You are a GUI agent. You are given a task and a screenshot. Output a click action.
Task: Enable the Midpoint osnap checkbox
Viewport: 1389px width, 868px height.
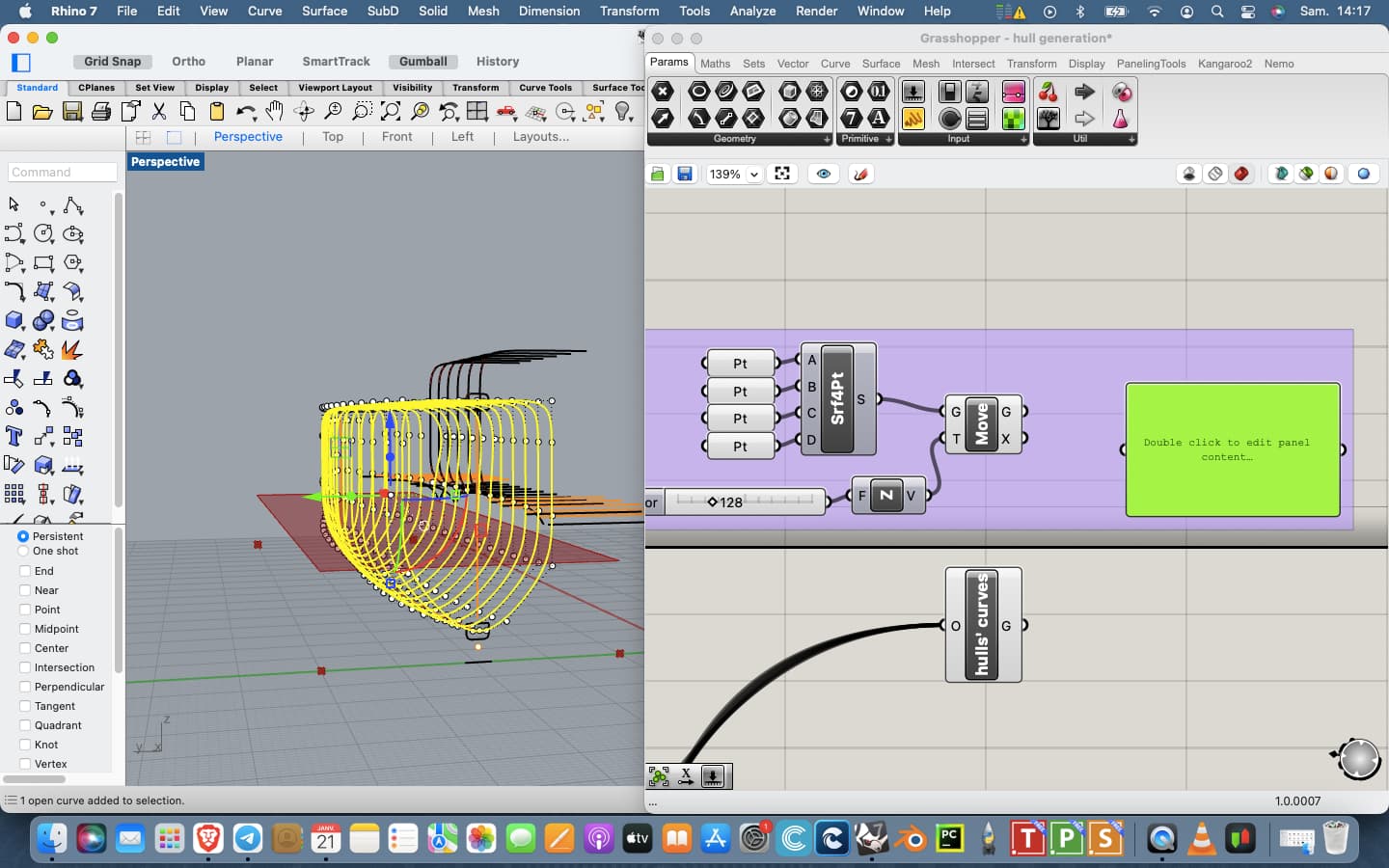click(25, 629)
